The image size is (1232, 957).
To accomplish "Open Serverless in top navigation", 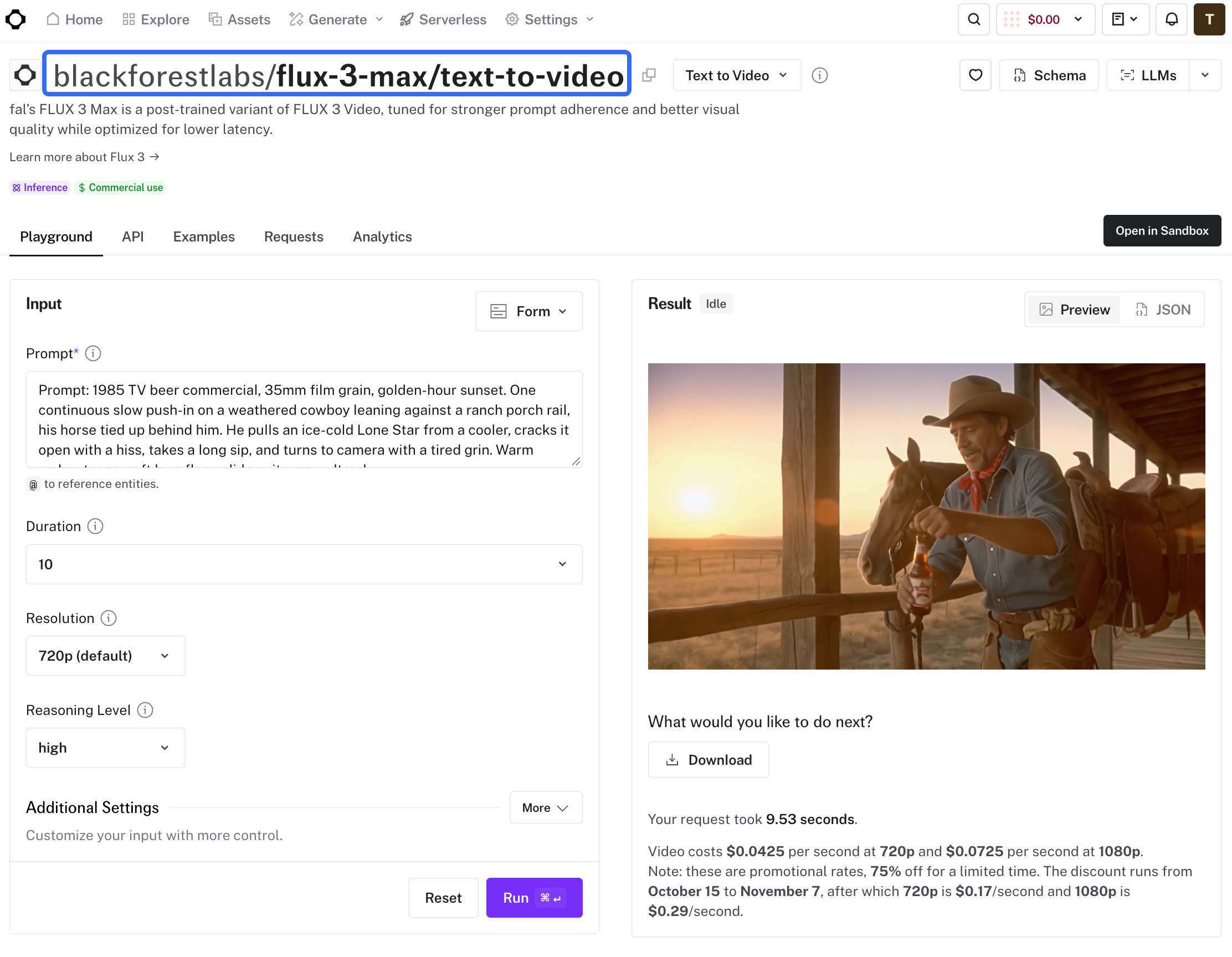I will point(443,20).
